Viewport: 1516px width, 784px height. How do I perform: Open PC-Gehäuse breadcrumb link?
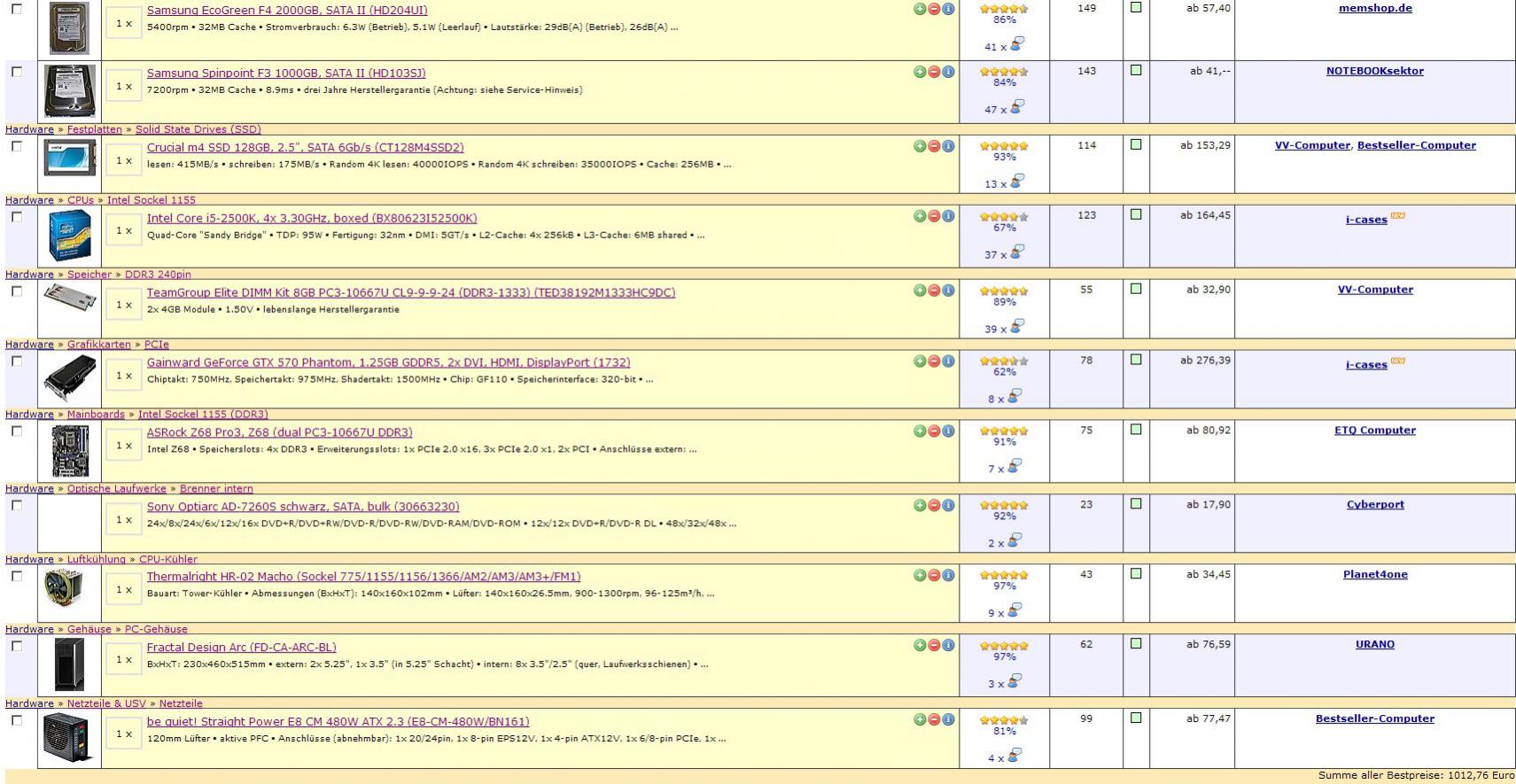pyautogui.click(x=156, y=630)
